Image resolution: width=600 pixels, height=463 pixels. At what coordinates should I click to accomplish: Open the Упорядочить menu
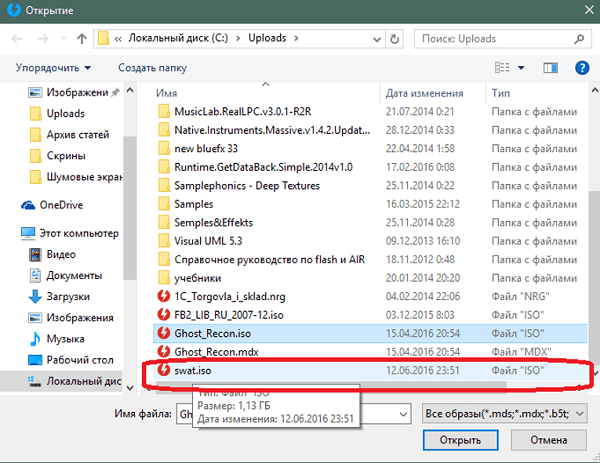tap(53, 68)
